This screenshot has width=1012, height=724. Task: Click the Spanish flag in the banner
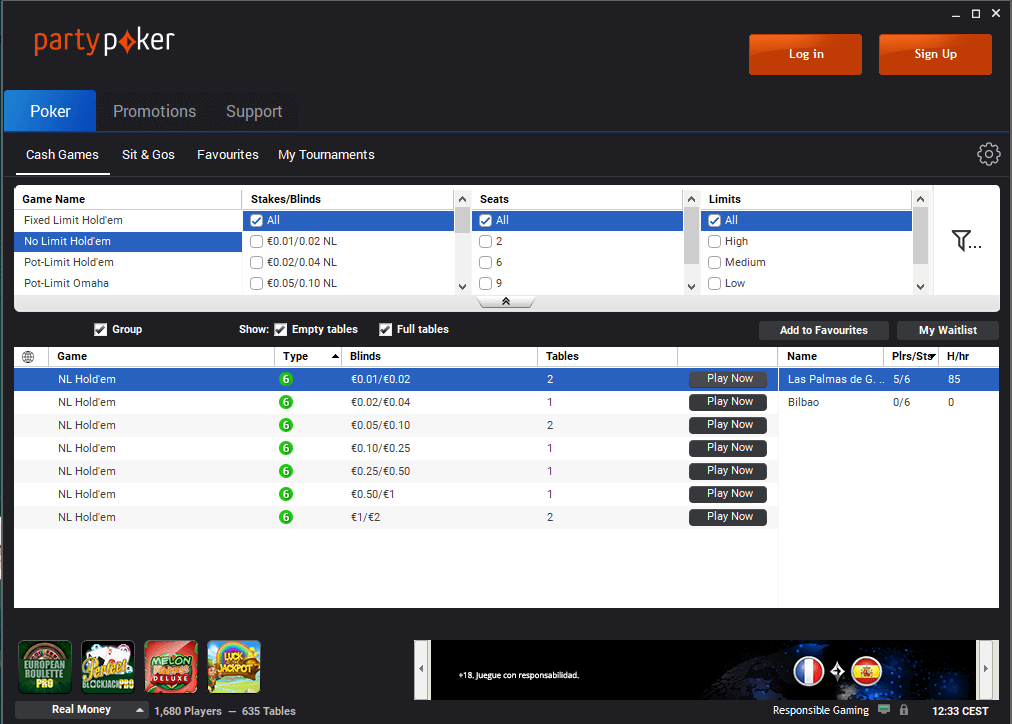pos(866,671)
